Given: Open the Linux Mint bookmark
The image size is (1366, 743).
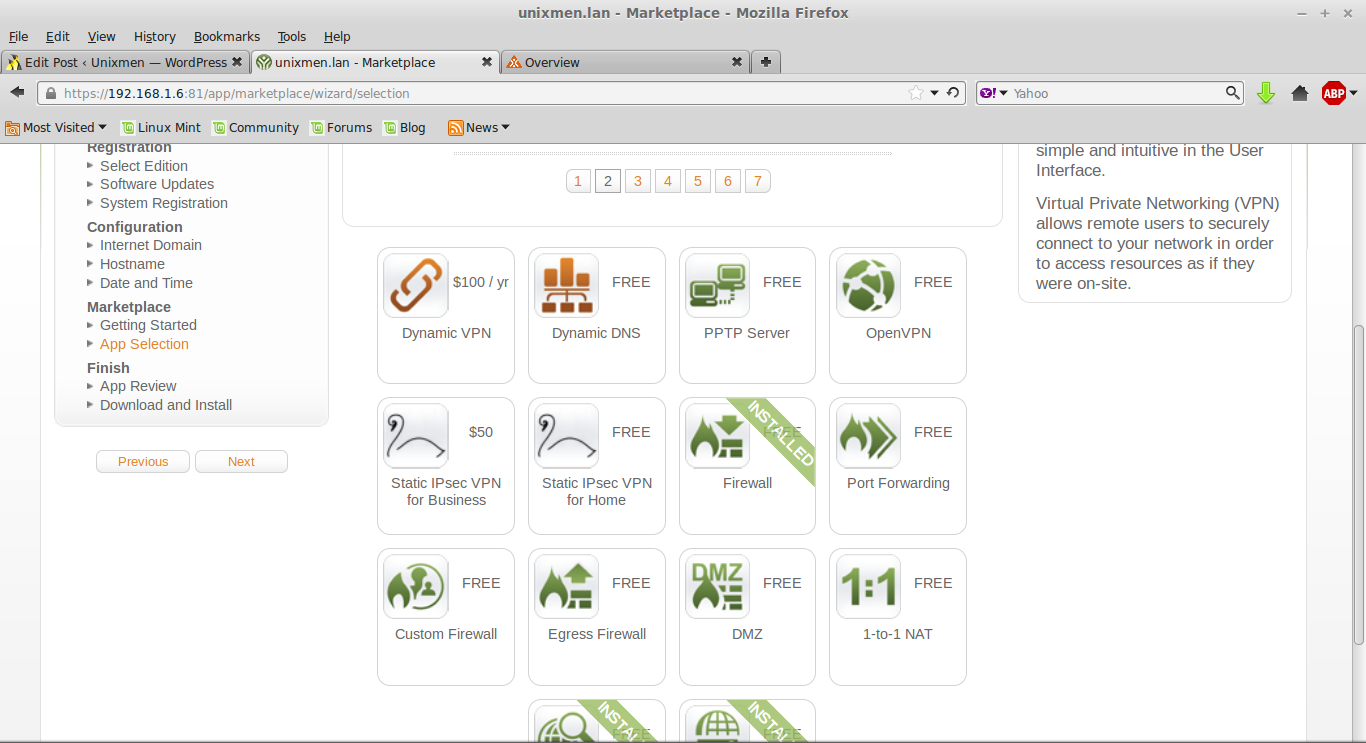Looking at the screenshot, I should (161, 127).
